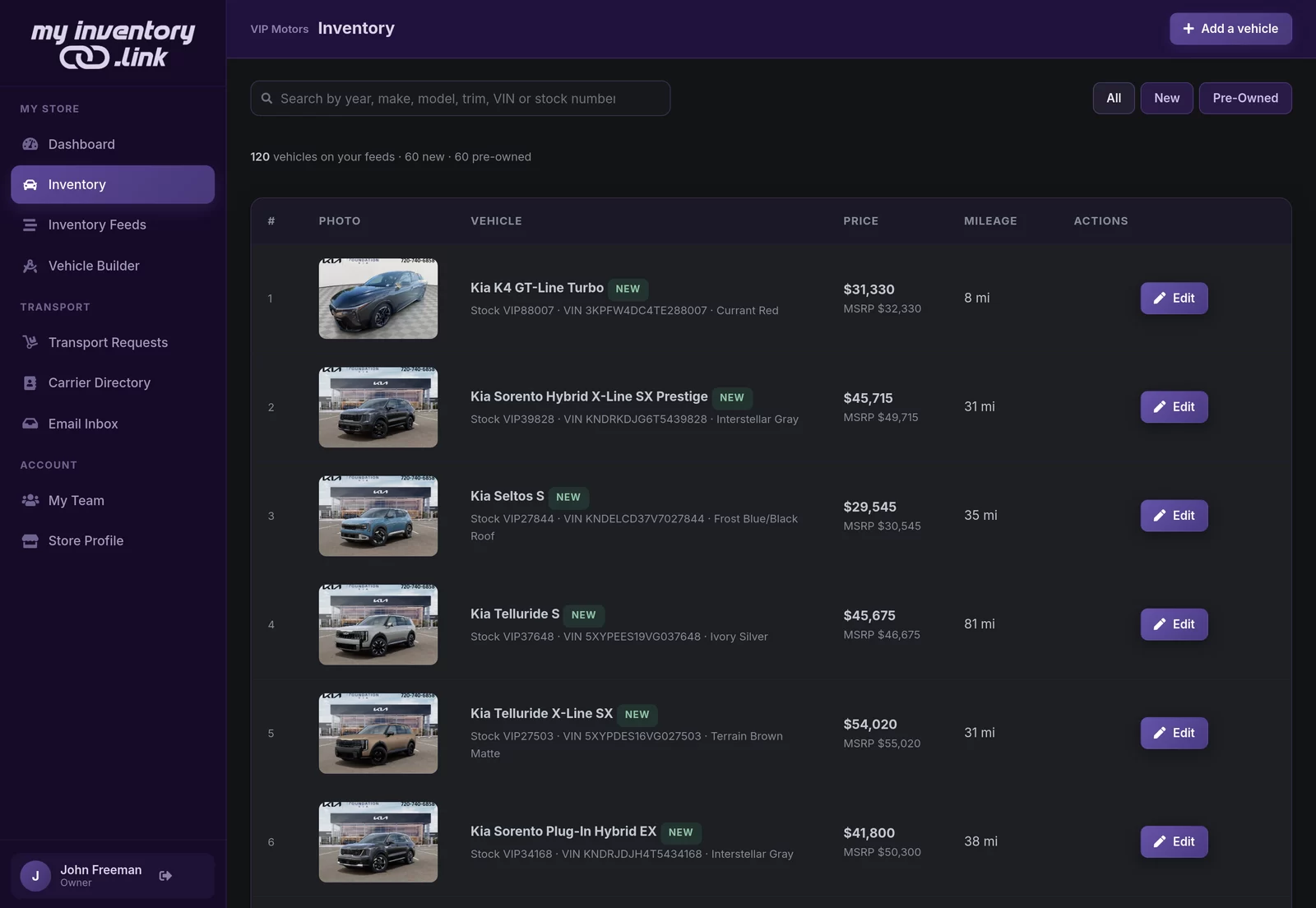Go to Inventory Feeds
Viewport: 1316px width, 908px height.
(113, 225)
